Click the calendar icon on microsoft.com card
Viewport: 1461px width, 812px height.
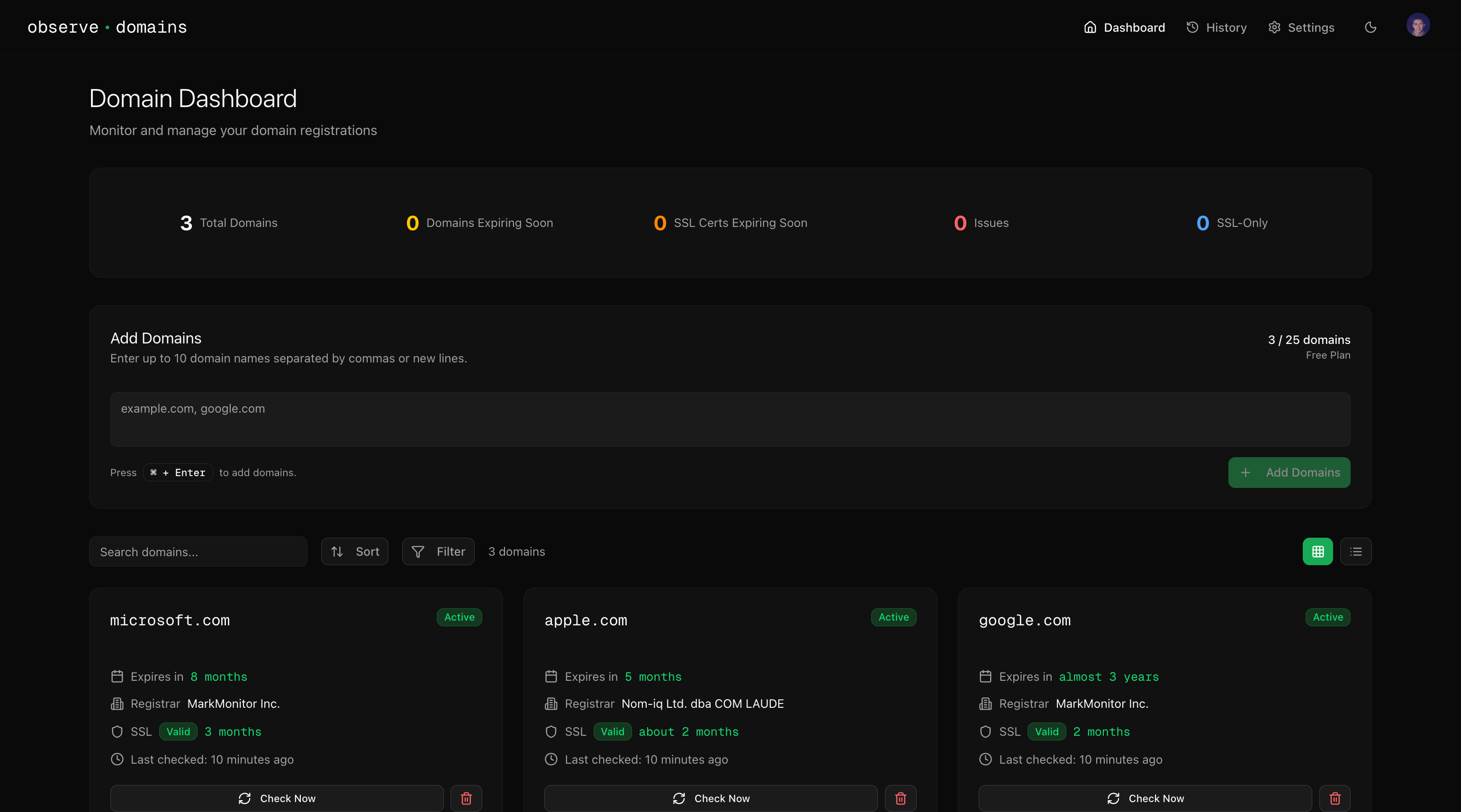point(117,677)
